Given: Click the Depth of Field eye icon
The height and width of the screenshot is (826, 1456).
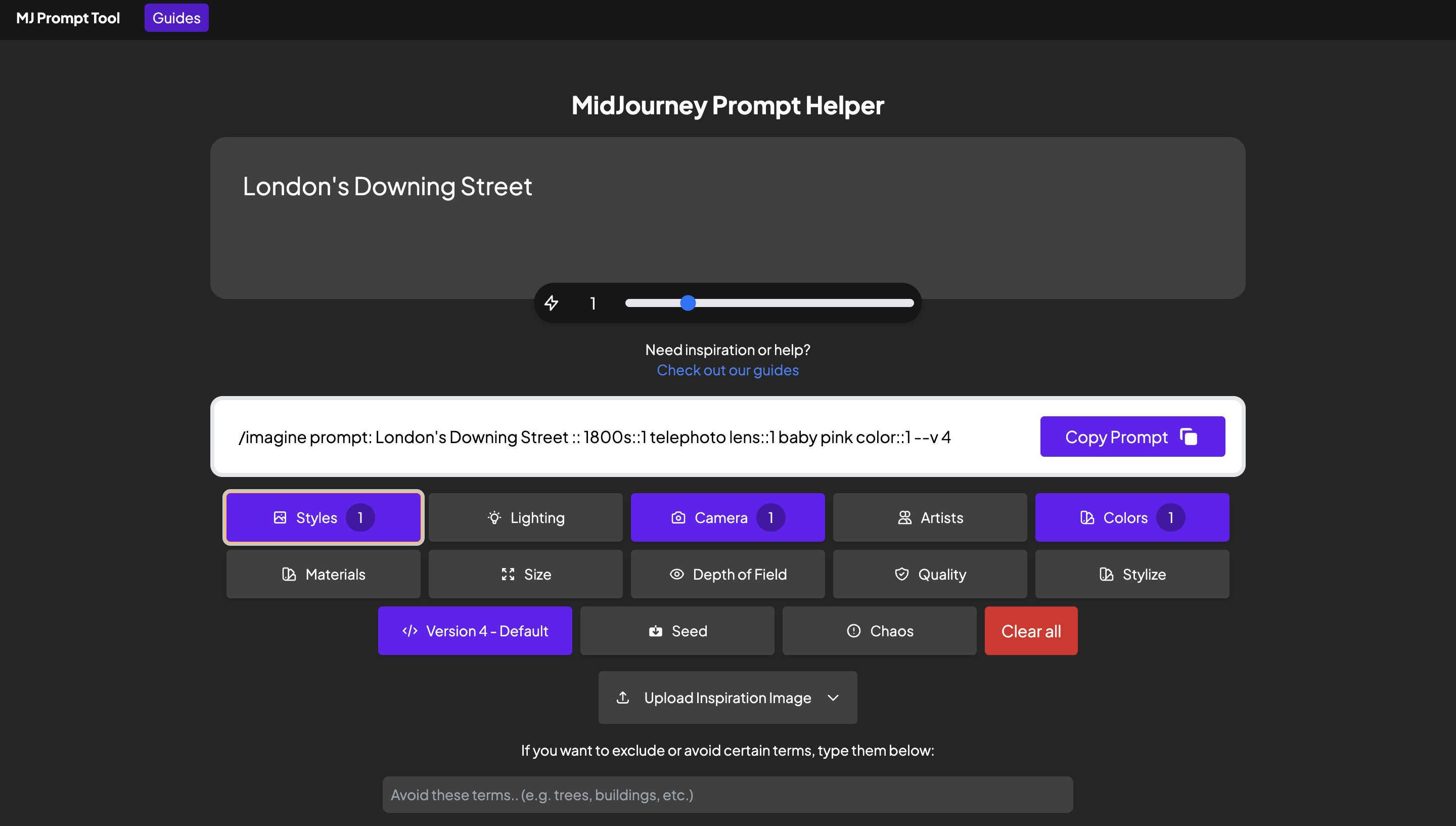Looking at the screenshot, I should coord(677,574).
